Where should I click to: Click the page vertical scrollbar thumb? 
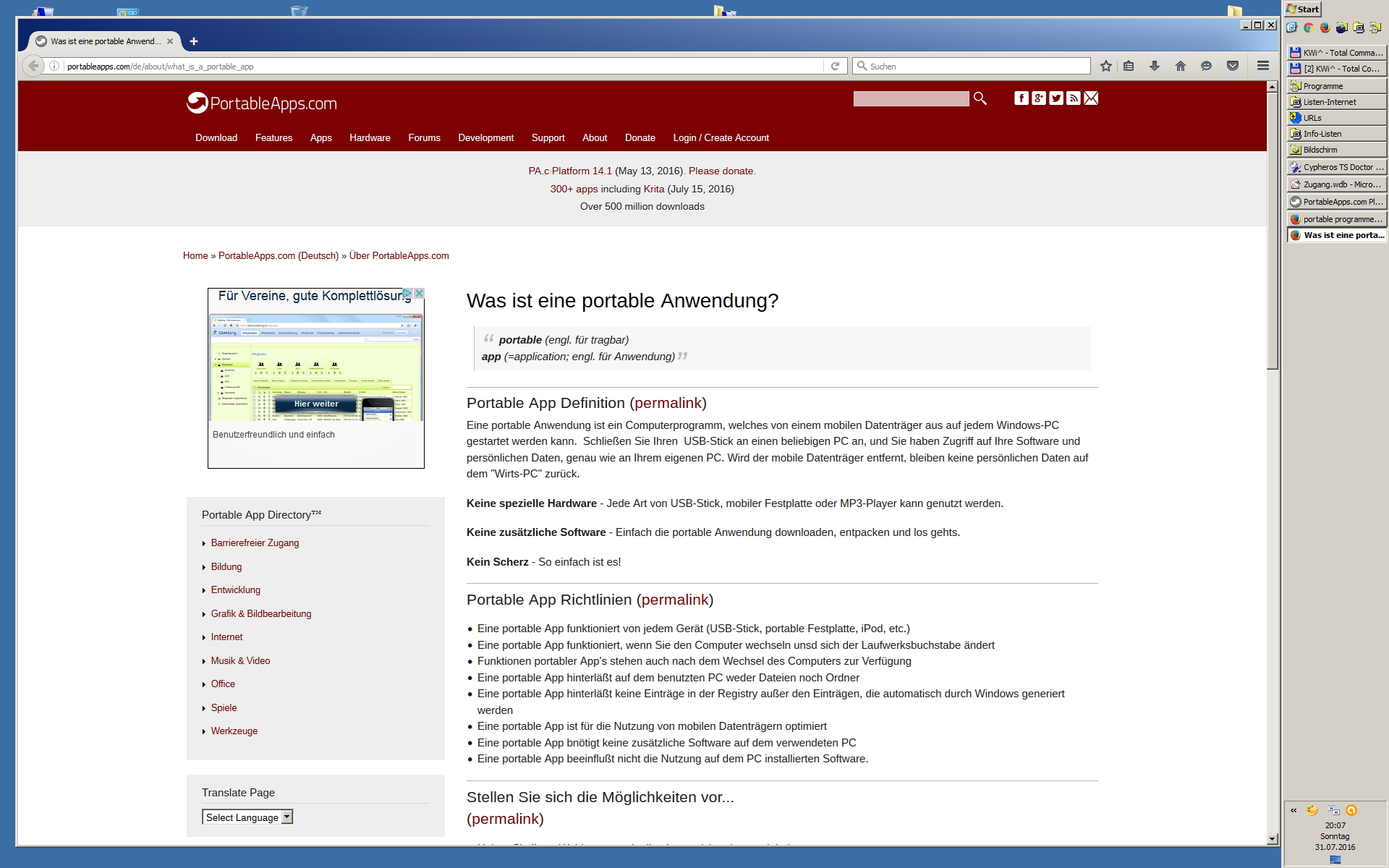(x=1272, y=231)
